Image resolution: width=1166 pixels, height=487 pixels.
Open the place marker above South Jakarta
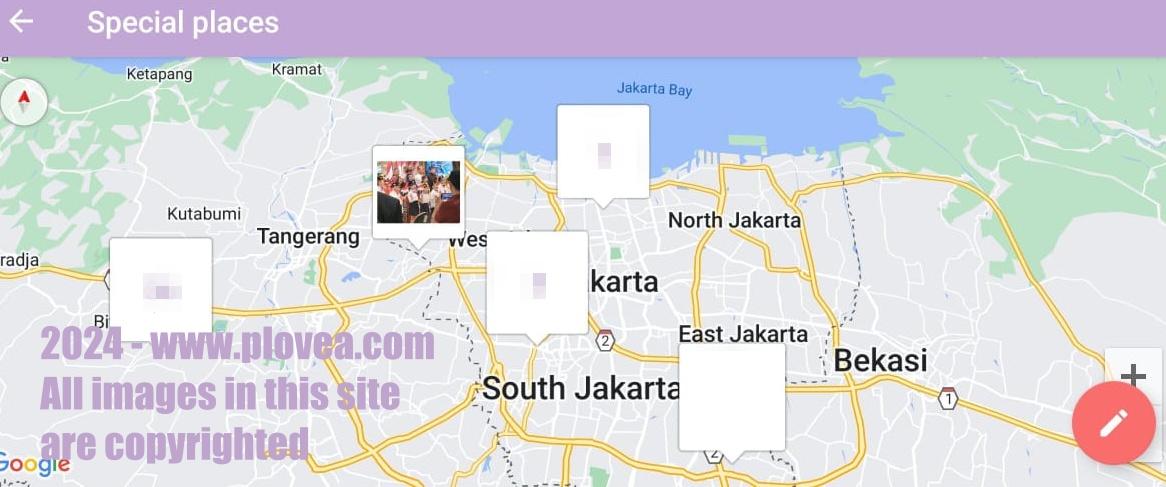coord(537,284)
